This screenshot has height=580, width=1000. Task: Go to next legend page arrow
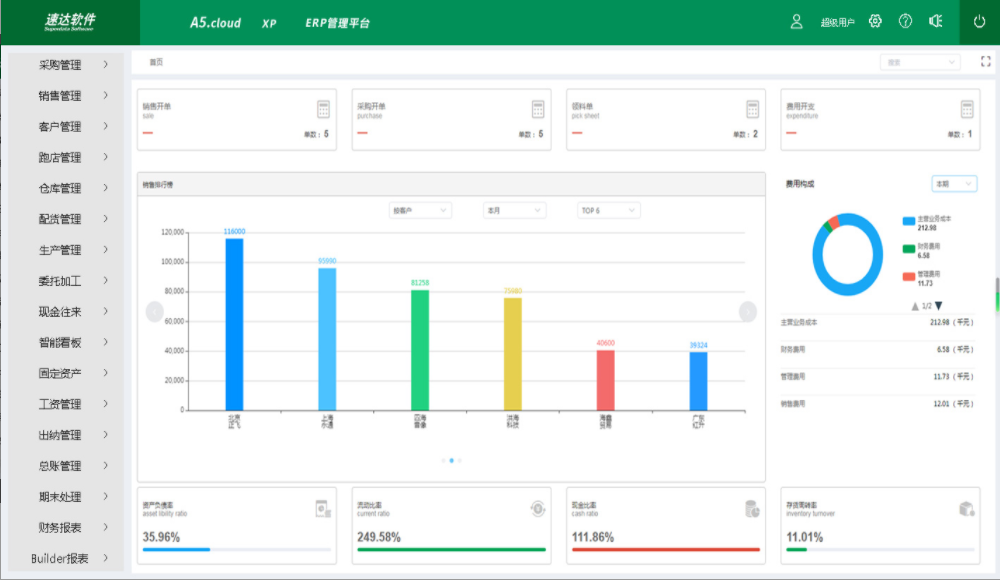(x=939, y=306)
